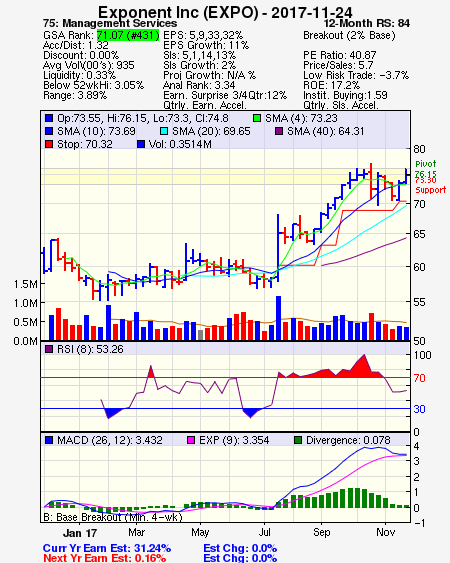Click 'Below 52wkHi: 3.05%' text

click(x=93, y=86)
